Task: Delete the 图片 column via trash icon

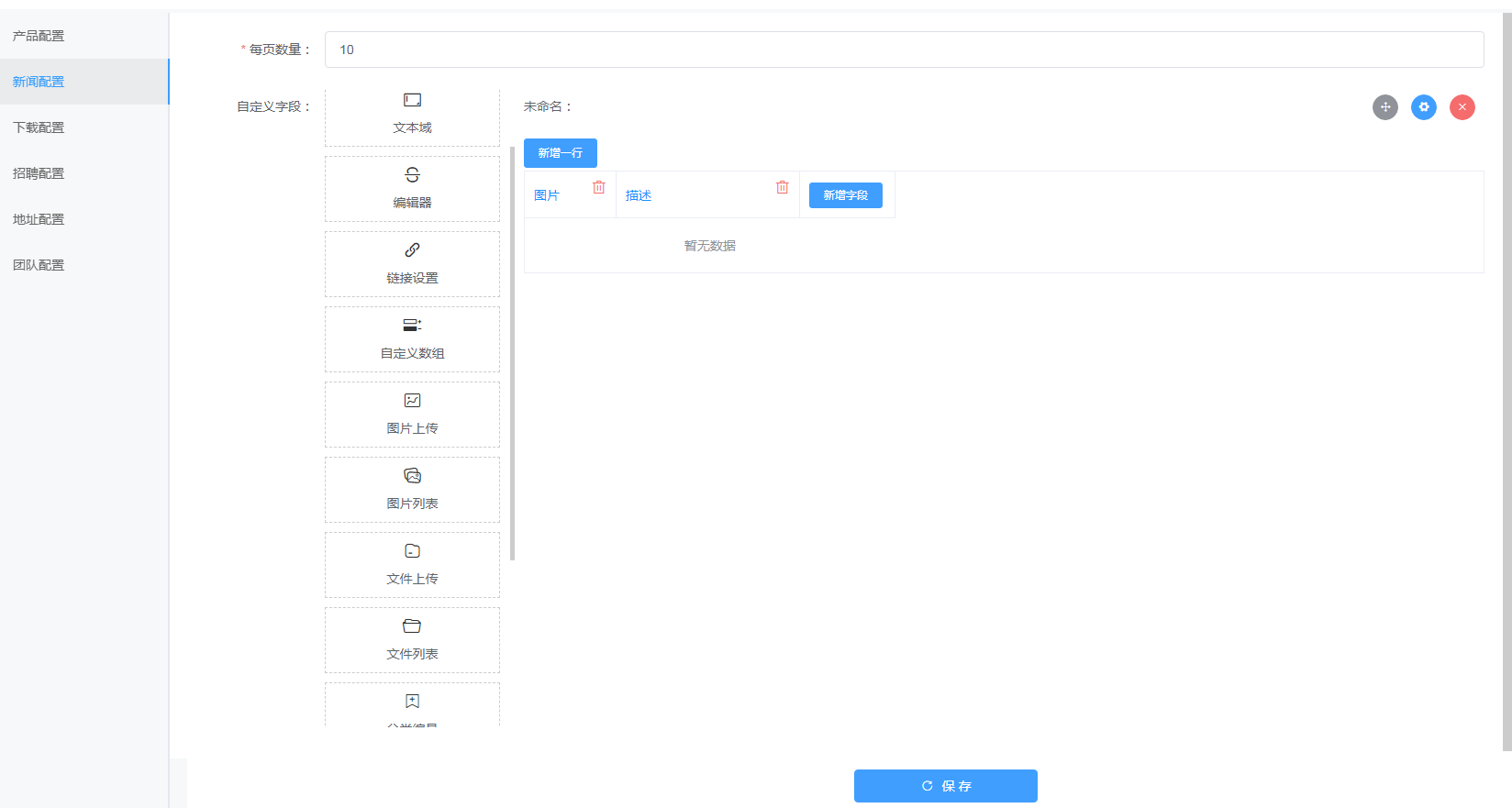Action: click(598, 187)
